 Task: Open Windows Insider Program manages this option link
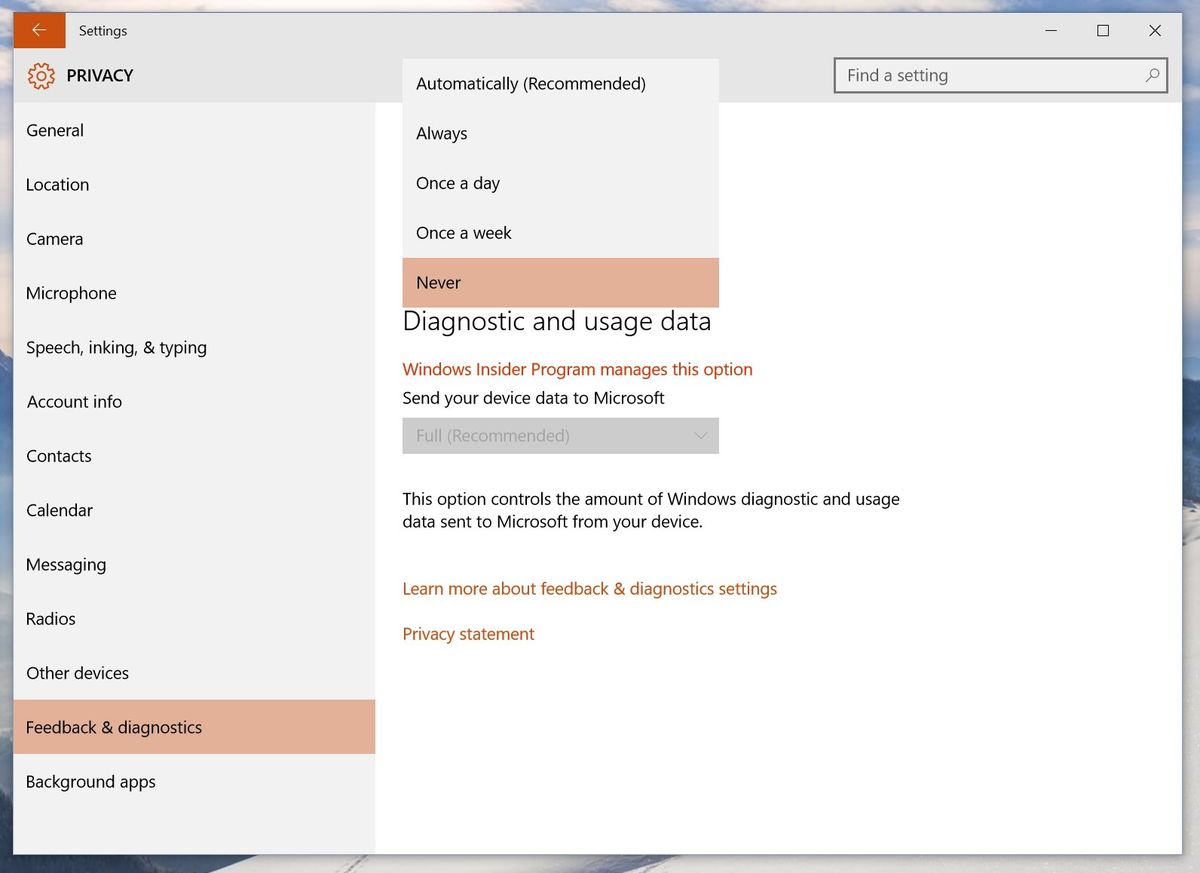pyautogui.click(x=577, y=369)
